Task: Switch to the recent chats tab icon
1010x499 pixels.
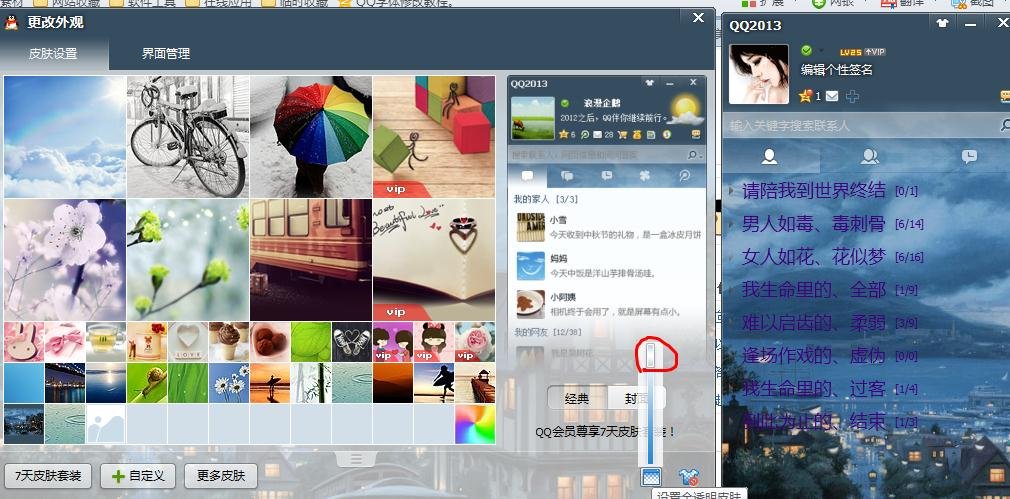Action: (969, 156)
